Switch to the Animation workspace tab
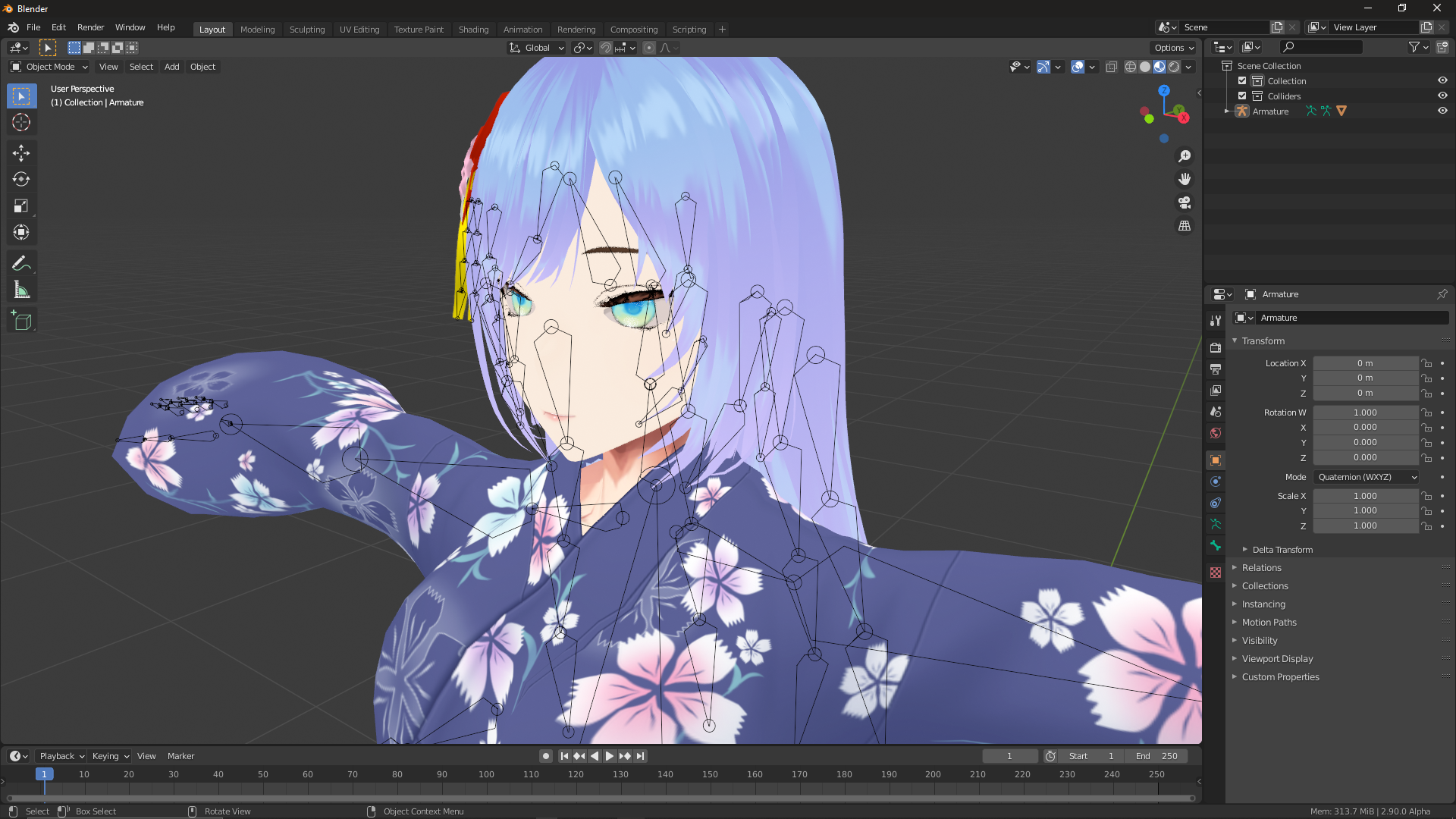The image size is (1456, 819). tap(522, 30)
